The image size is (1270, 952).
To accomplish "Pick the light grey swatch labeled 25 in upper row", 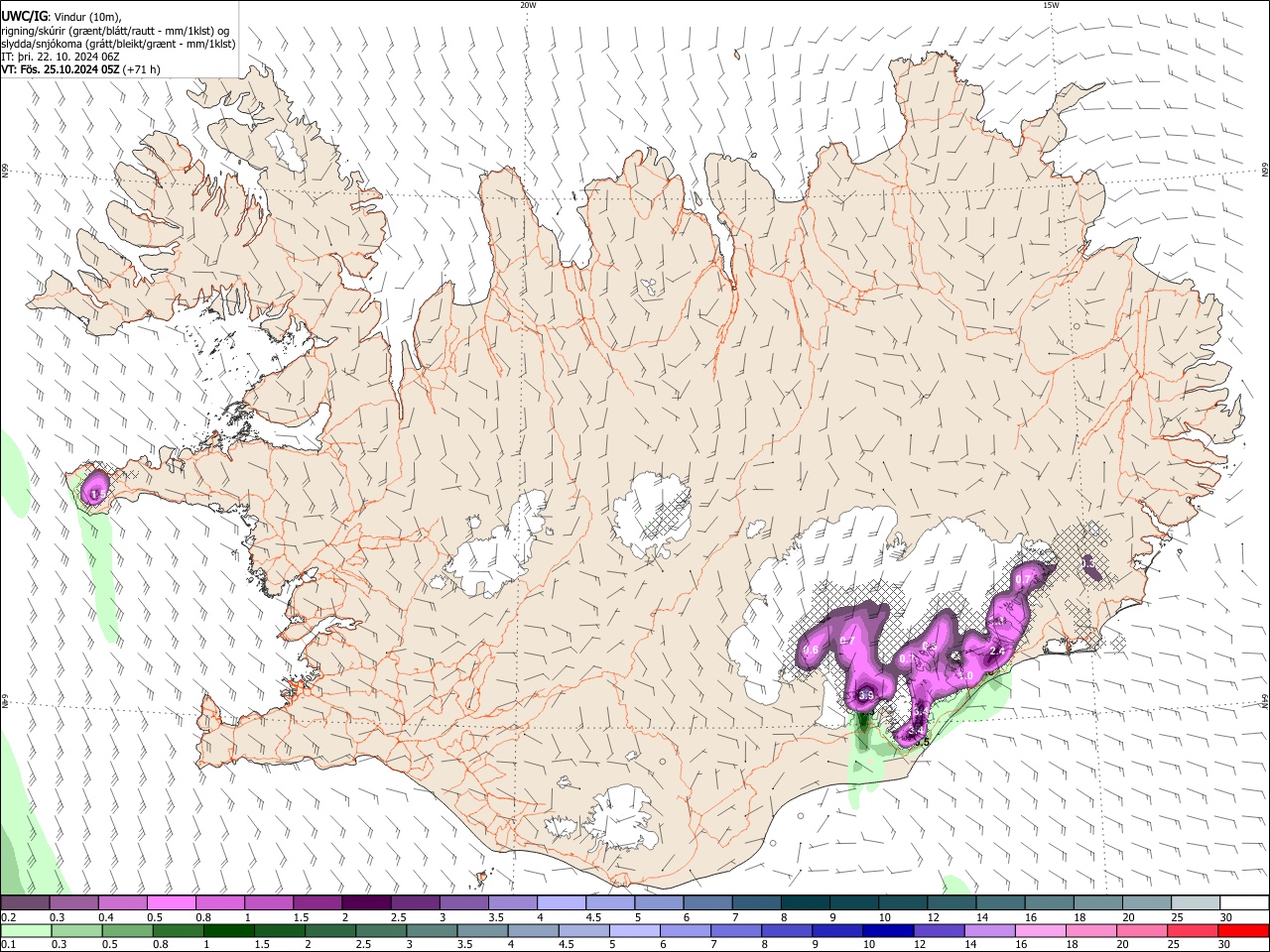I will point(1196,903).
